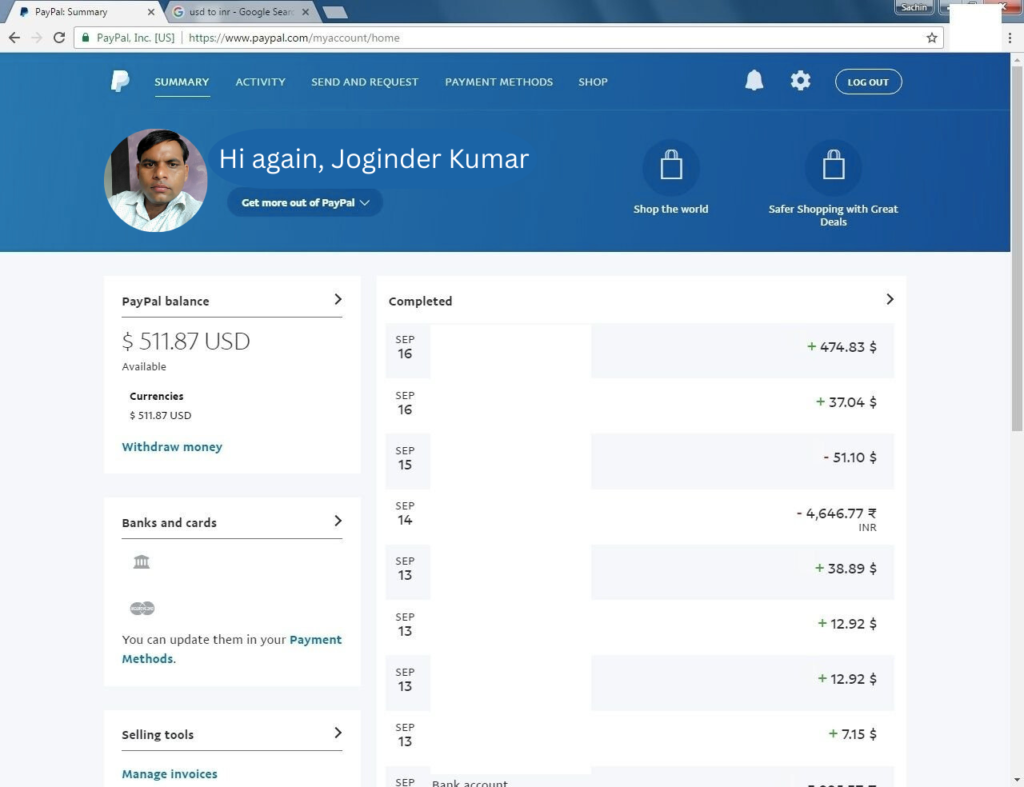Open the -4,646.77 INR Sep 14 transaction
The height and width of the screenshot is (787, 1024).
[639, 517]
